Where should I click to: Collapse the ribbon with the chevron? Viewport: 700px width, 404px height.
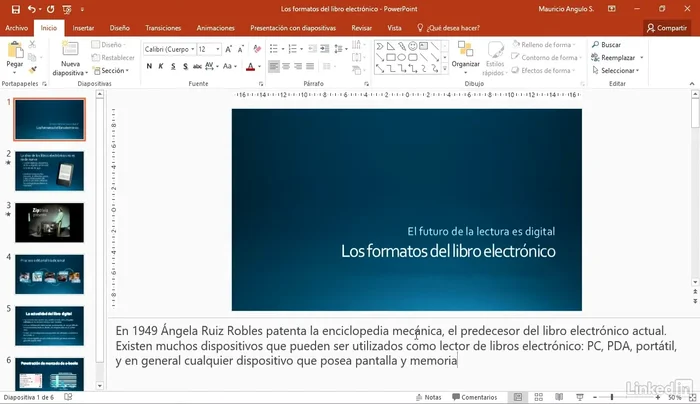coord(692,83)
